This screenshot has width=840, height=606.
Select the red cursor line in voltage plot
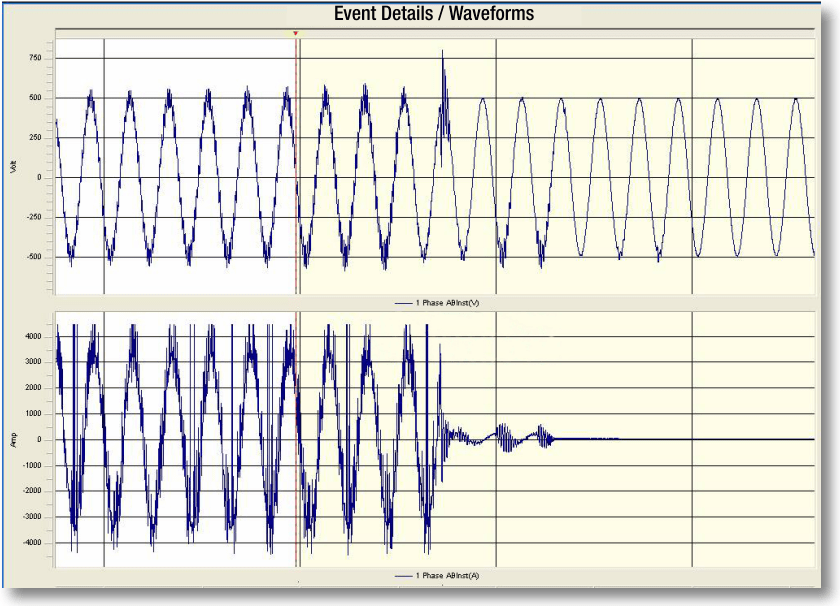click(x=296, y=200)
